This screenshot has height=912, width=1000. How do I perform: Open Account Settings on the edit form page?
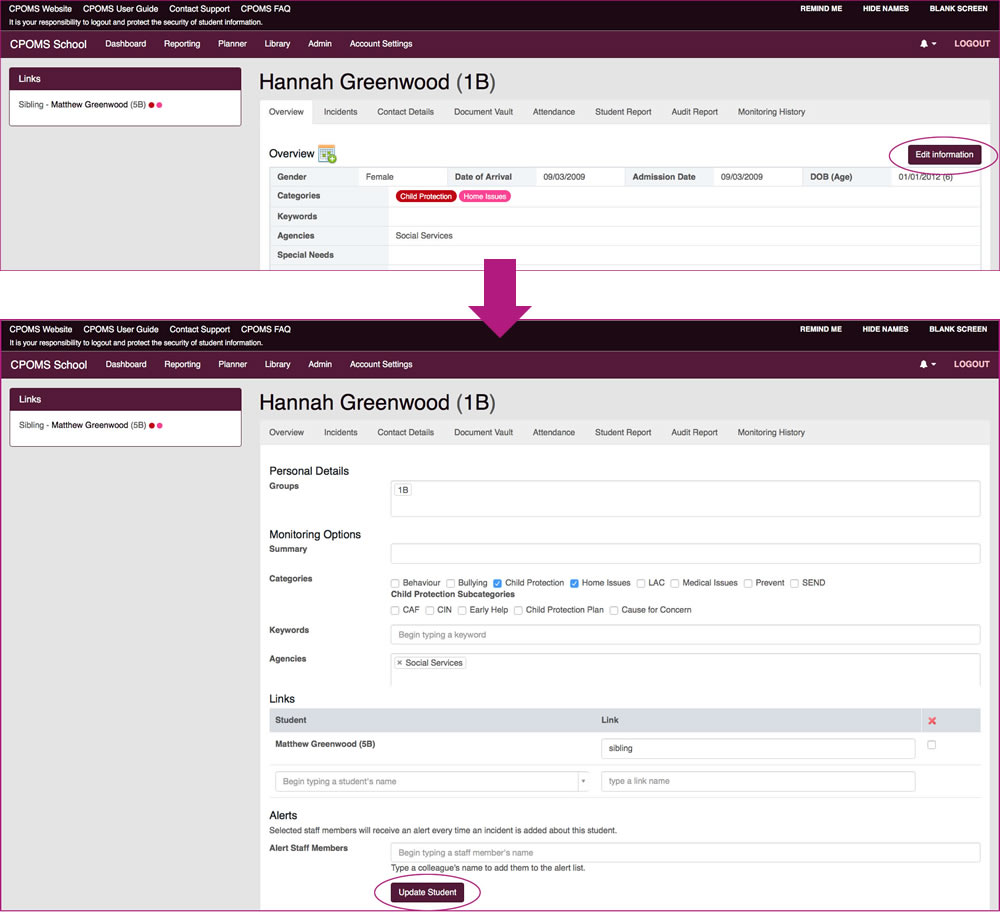coord(381,364)
